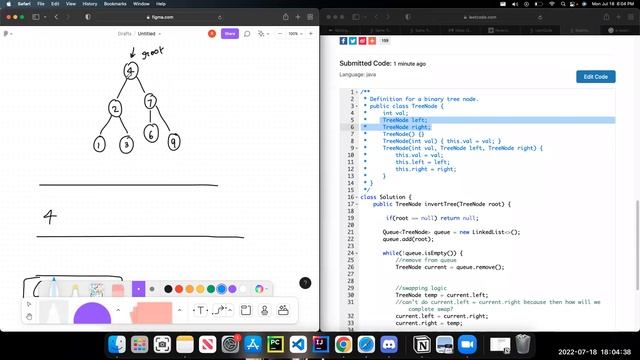This screenshot has width=640, height=360.
Task: Collapse the code fold at line 24
Action: 356,253
